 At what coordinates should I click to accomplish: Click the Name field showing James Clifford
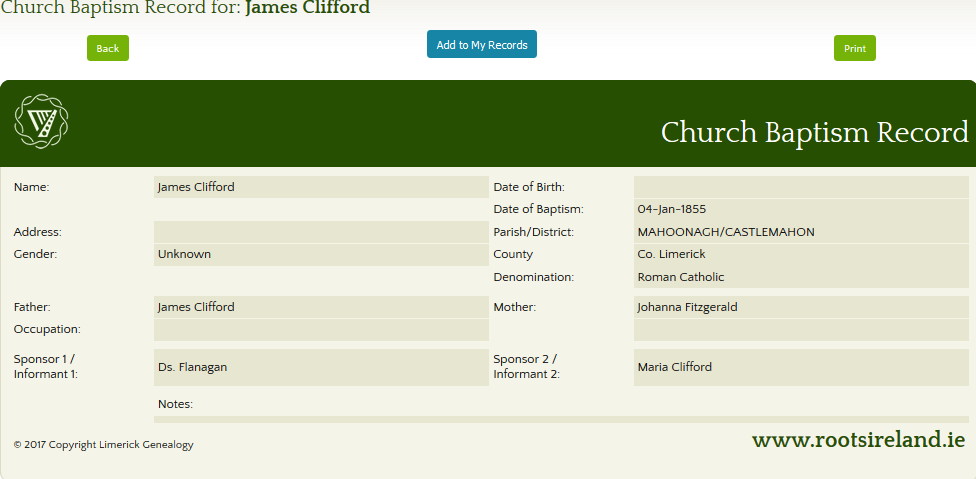click(321, 187)
